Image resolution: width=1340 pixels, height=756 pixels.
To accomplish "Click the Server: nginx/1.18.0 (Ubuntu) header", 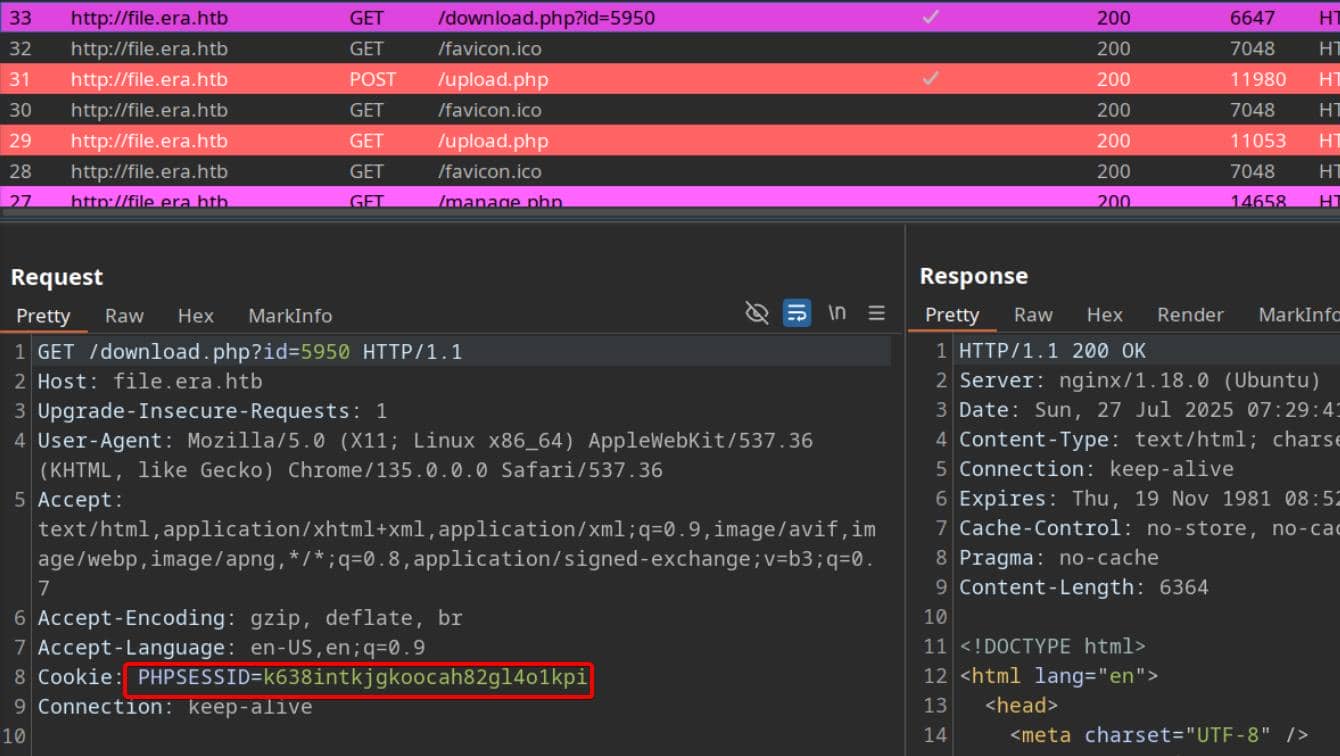I will [1140, 380].
